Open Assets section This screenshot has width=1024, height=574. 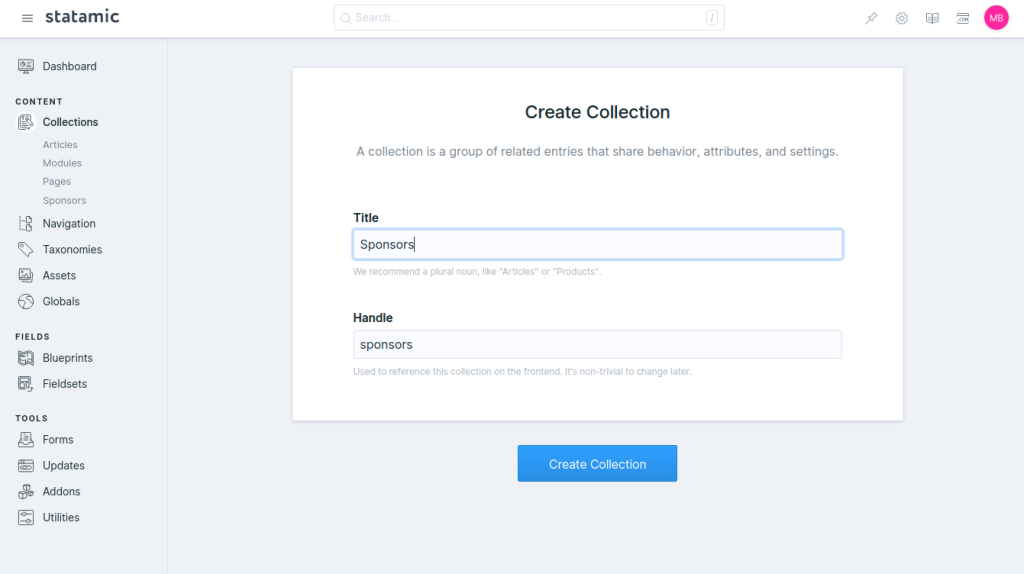coord(59,276)
